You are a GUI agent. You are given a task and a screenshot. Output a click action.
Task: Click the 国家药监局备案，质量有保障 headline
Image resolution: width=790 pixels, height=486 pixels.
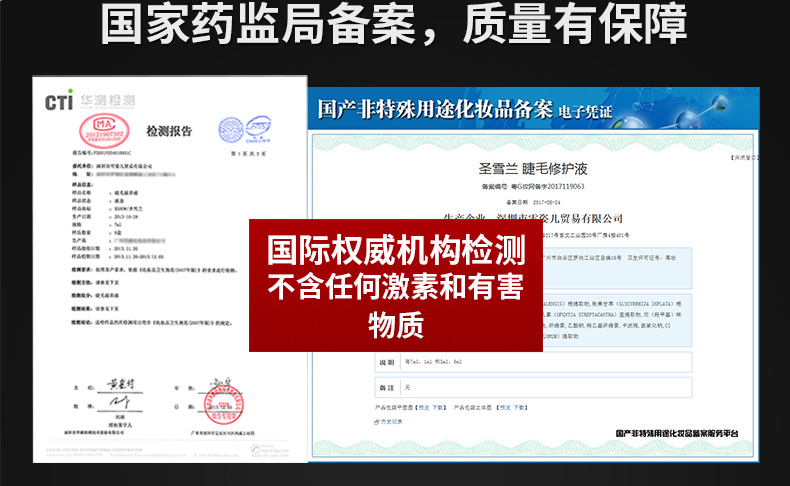pos(393,23)
